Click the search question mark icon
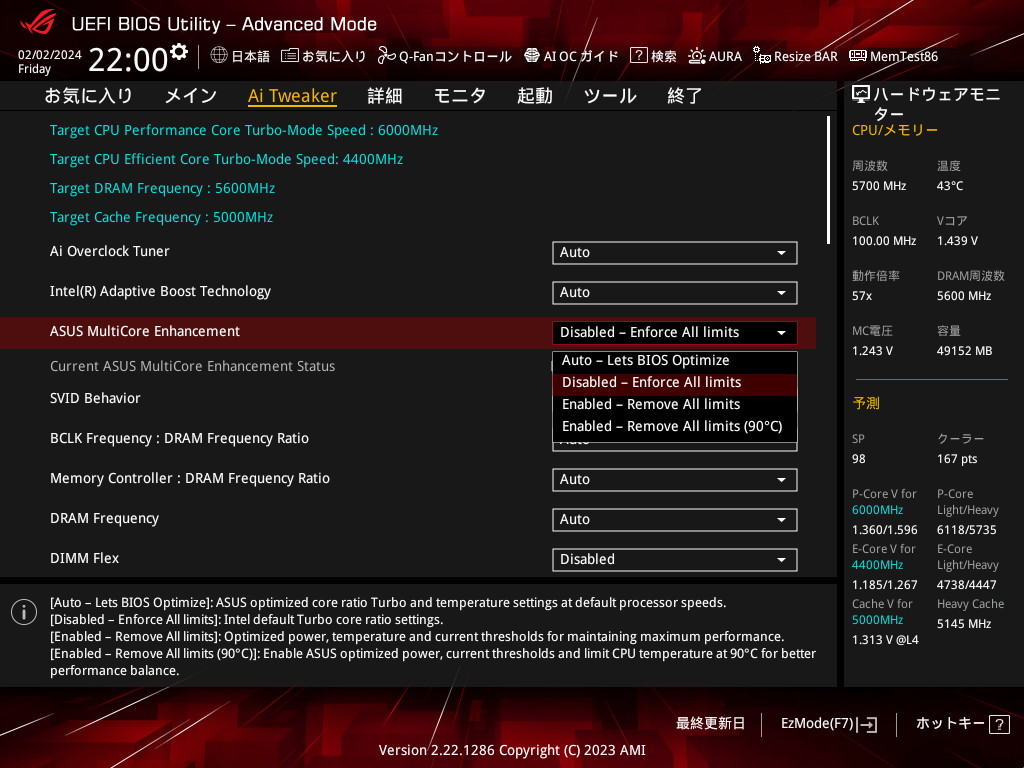 pos(638,56)
